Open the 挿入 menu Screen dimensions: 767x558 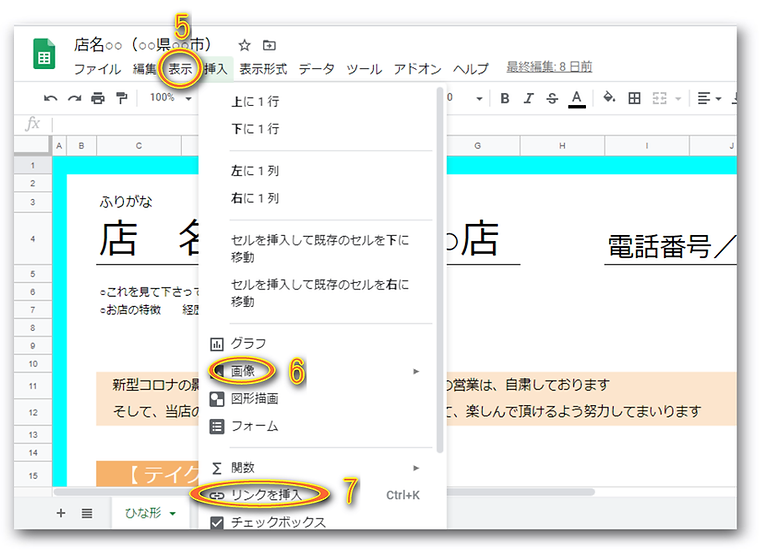click(216, 69)
